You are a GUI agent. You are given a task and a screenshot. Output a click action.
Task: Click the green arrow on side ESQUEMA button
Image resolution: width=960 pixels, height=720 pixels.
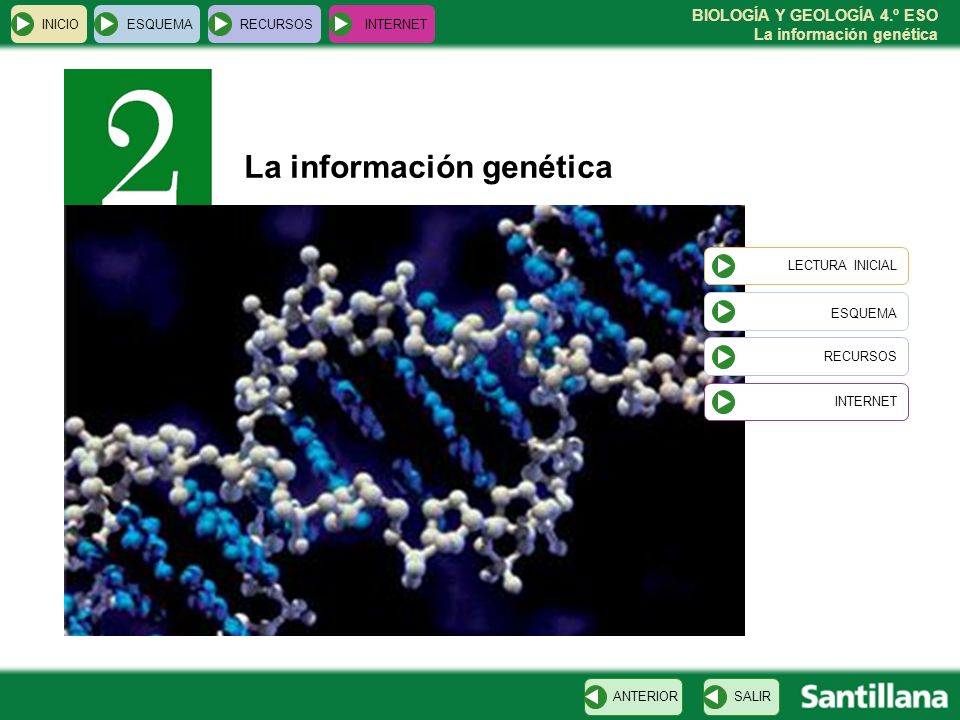(724, 312)
